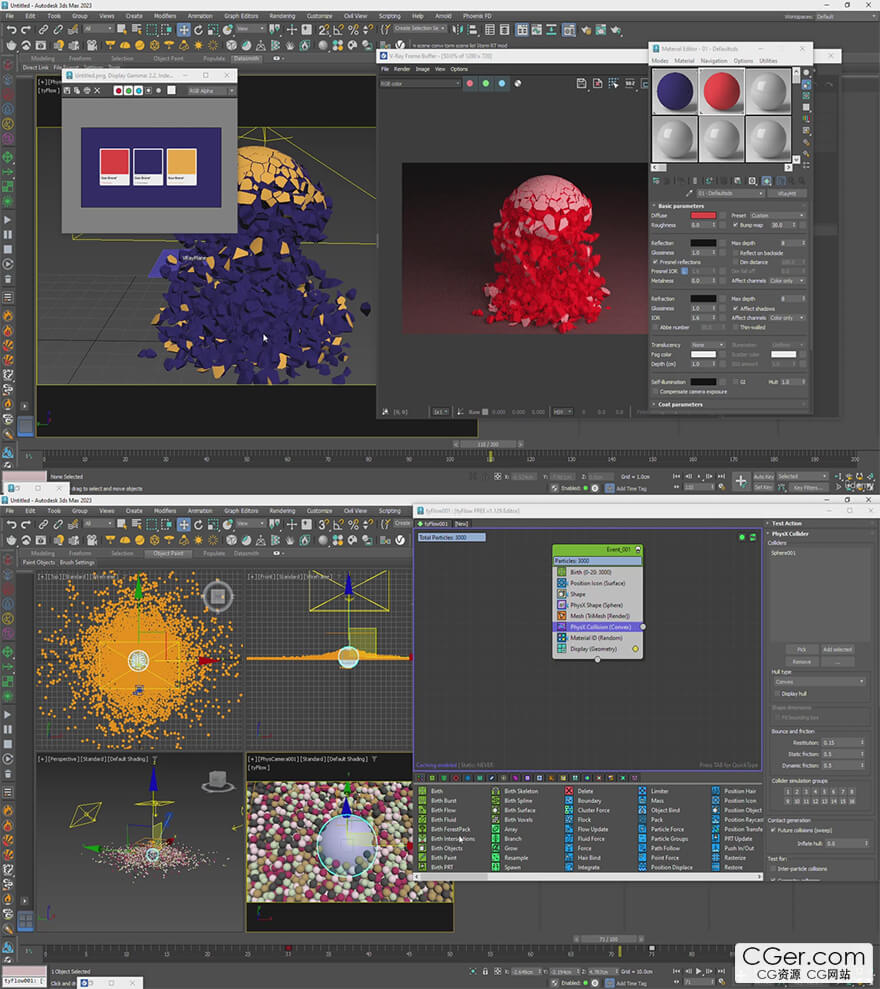Screen dimensions: 880x989
Task: Uncheck Future collisions (sweep) option
Action: (x=774, y=830)
